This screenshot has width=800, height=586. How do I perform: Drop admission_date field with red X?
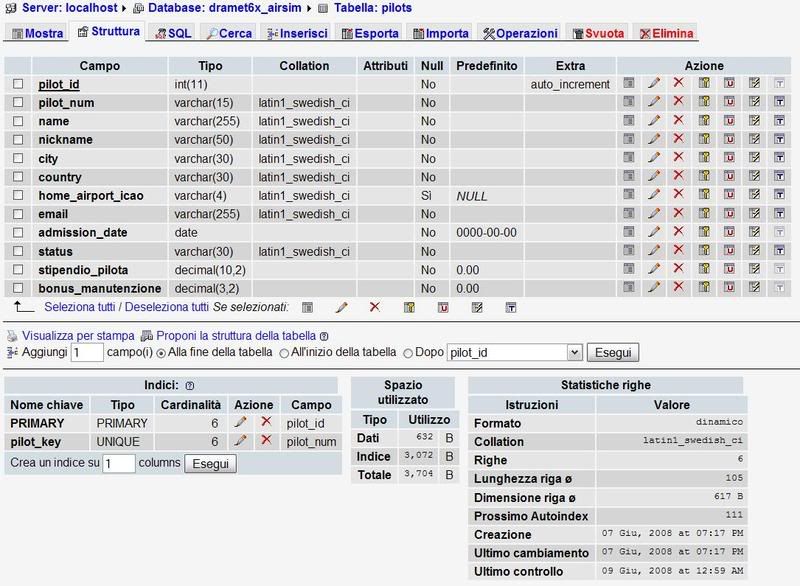[678, 232]
